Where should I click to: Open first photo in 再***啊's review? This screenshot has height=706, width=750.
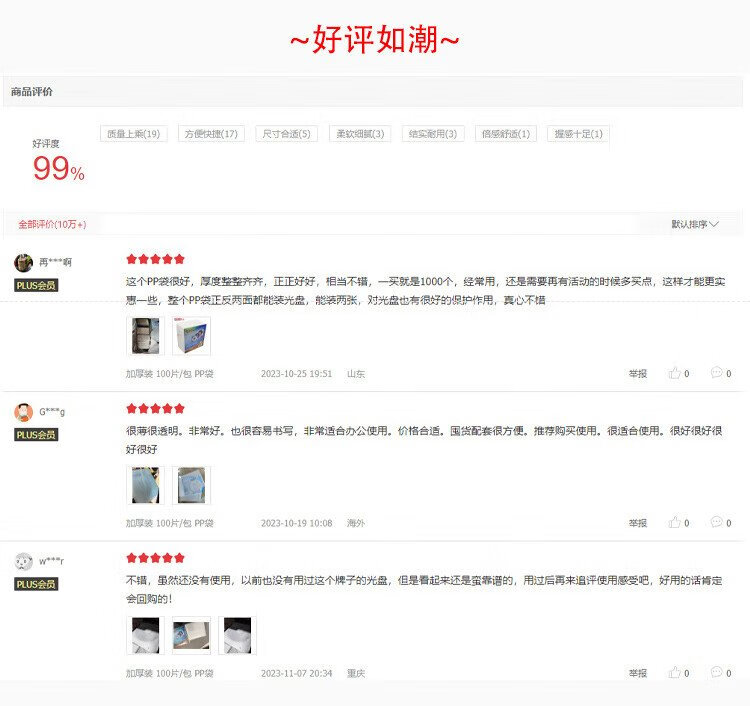[145, 336]
